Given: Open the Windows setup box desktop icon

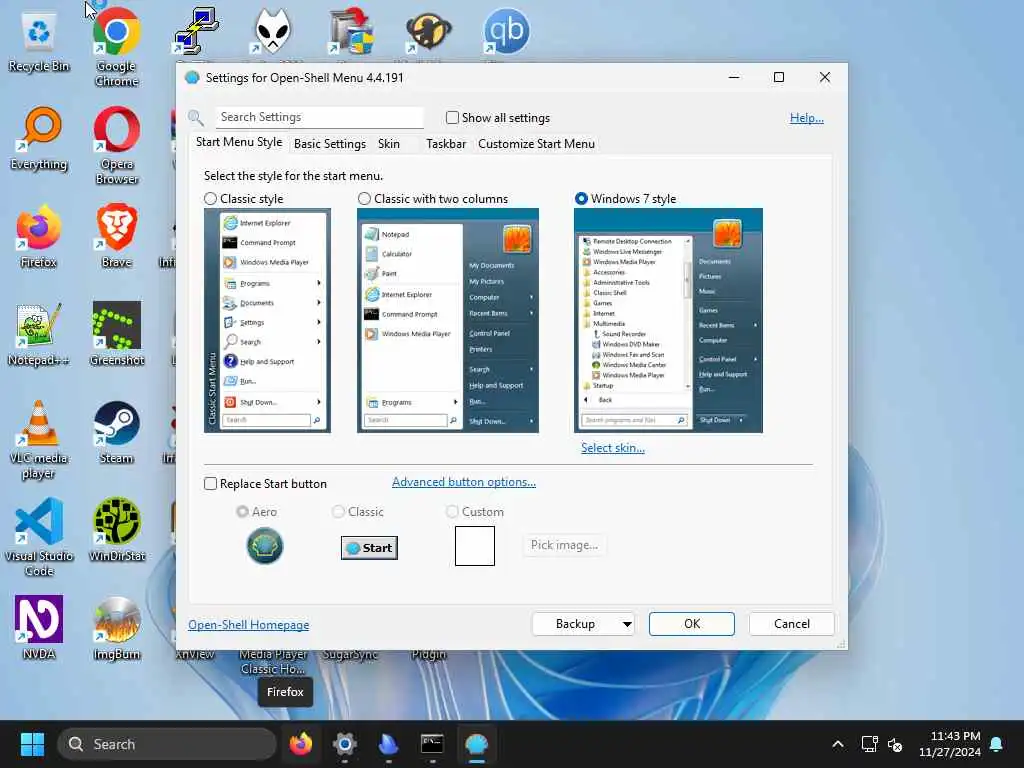Looking at the screenshot, I should coord(351,31).
